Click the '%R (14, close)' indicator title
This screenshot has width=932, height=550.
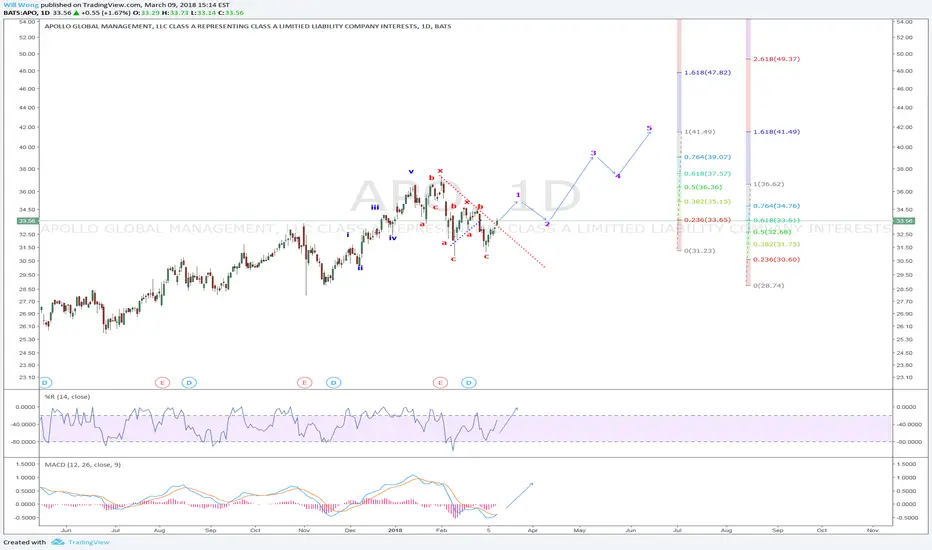67,397
